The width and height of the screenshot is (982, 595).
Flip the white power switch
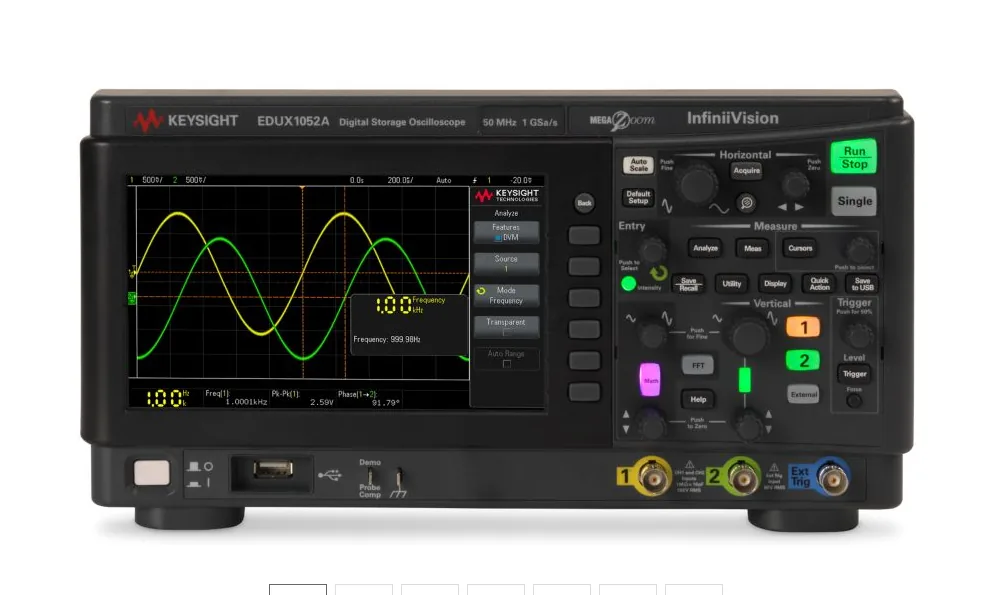pos(152,473)
